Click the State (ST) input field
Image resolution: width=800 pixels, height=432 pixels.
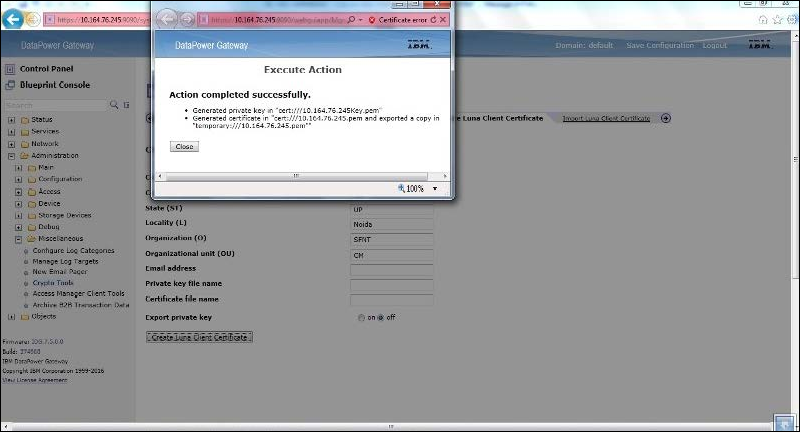392,210
